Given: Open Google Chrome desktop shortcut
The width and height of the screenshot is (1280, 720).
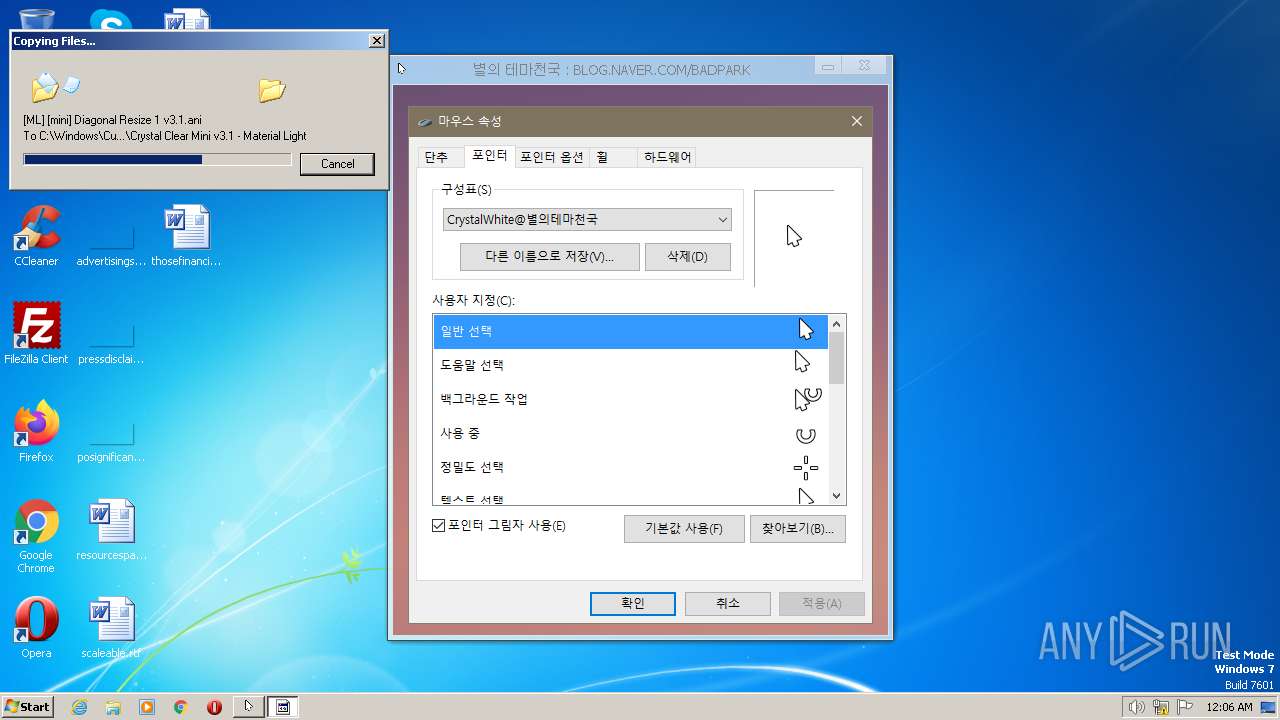Looking at the screenshot, I should point(36,536).
